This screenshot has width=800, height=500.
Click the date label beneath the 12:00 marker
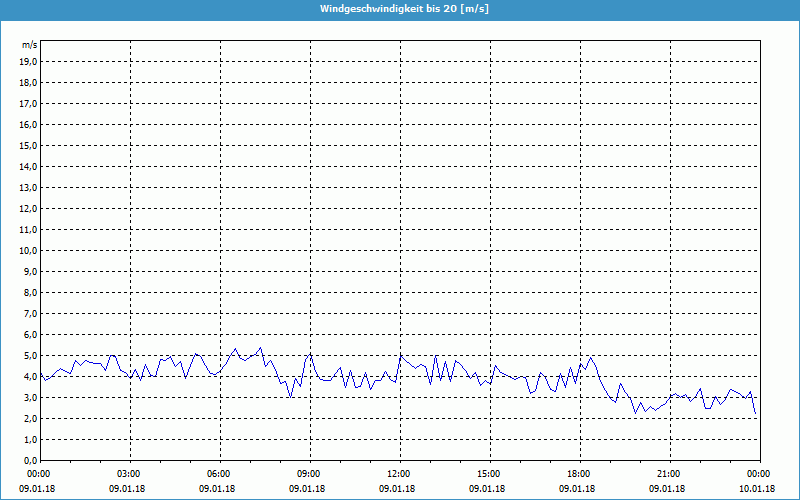399,489
